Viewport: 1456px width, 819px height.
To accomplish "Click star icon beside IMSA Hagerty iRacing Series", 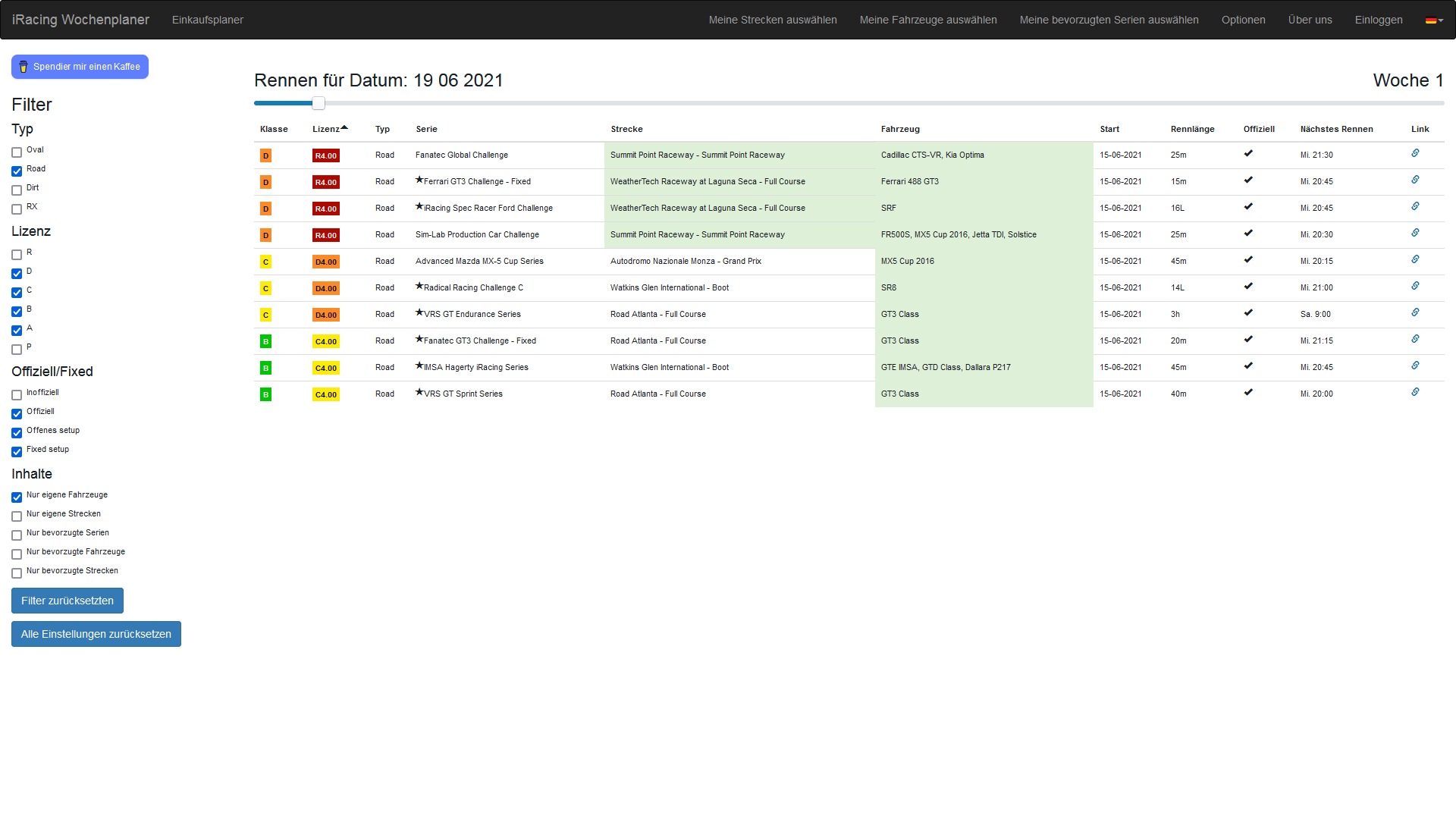I will pos(419,366).
